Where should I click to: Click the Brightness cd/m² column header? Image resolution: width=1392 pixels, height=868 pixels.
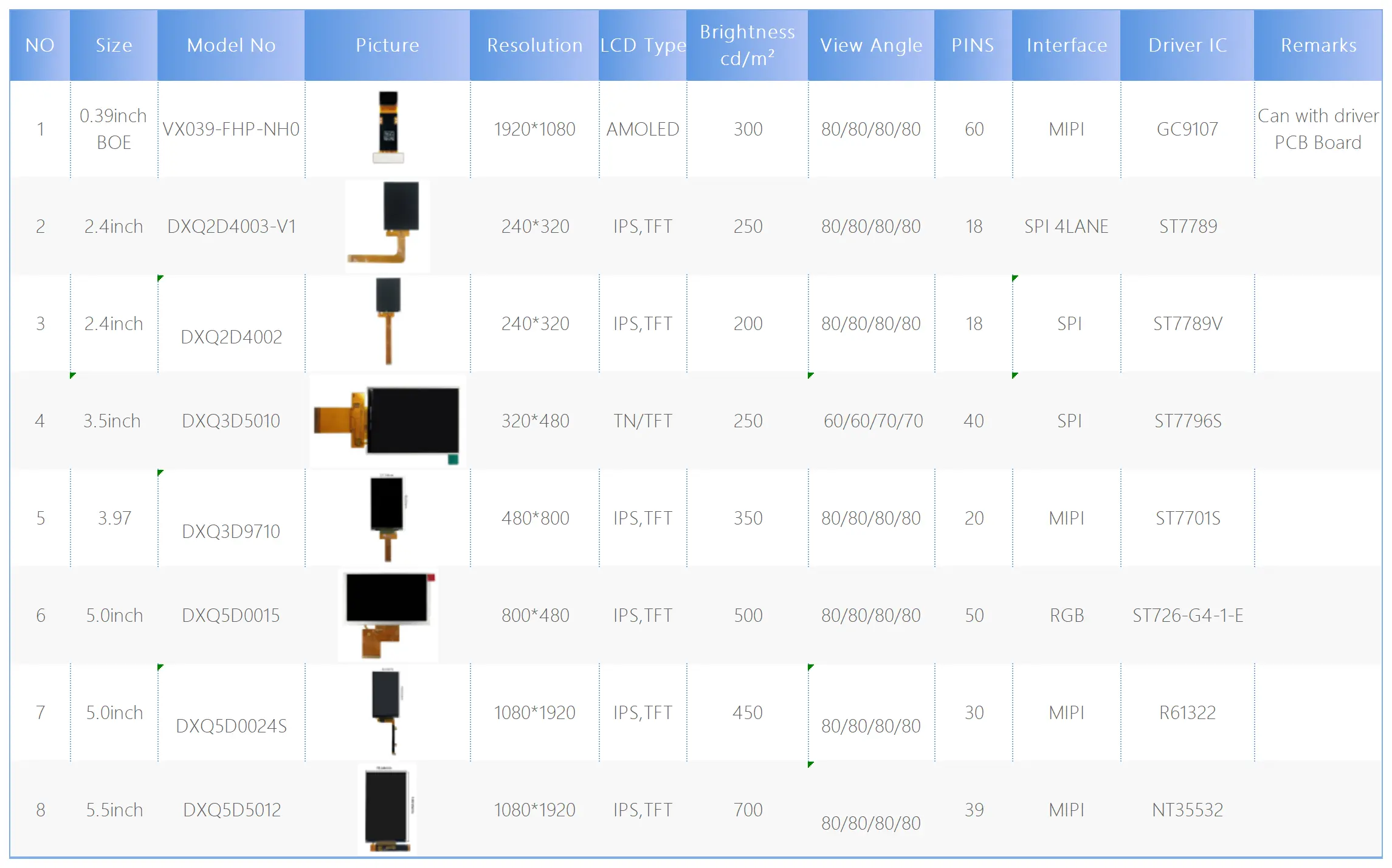coord(747,46)
